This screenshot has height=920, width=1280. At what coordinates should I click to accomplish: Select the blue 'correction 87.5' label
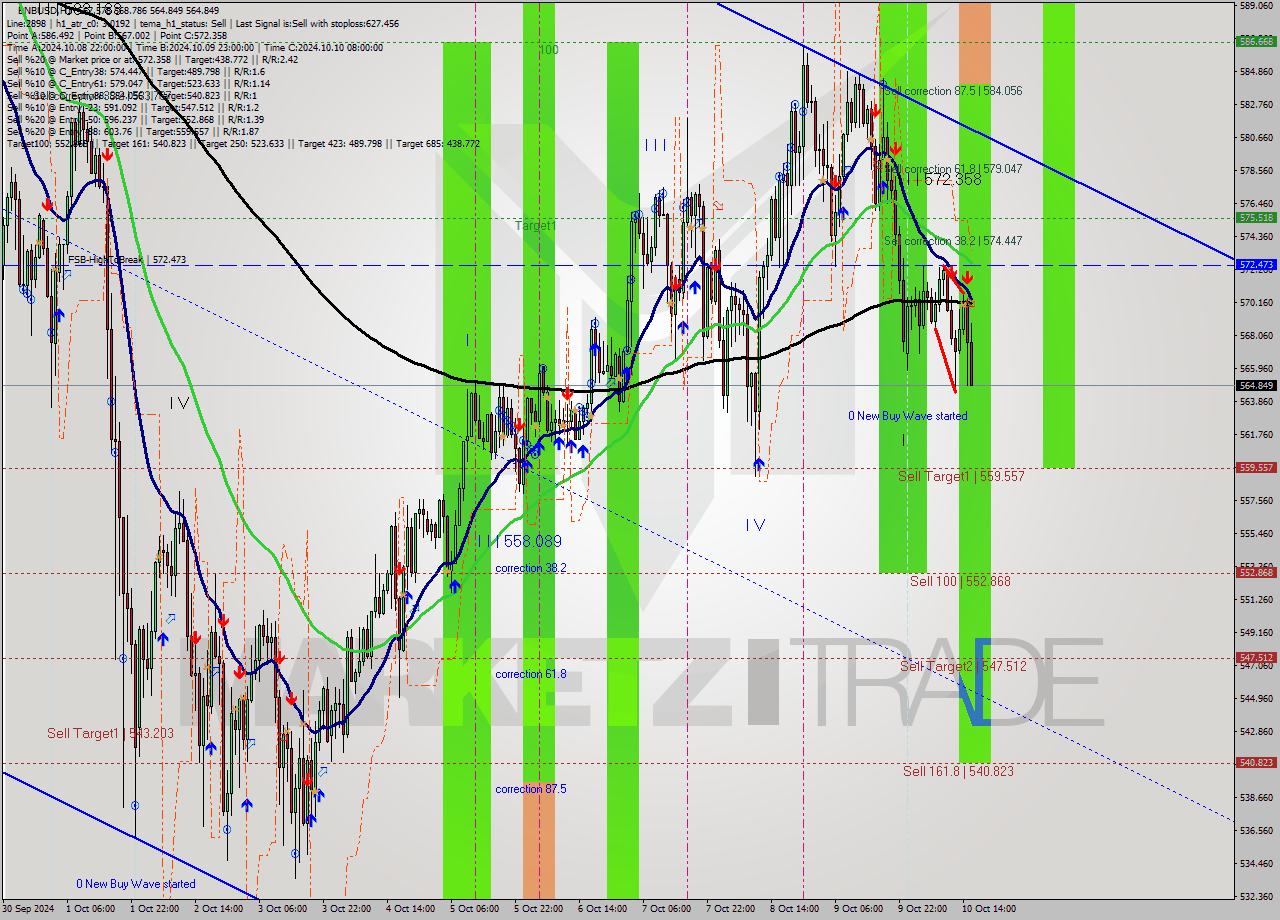click(531, 789)
